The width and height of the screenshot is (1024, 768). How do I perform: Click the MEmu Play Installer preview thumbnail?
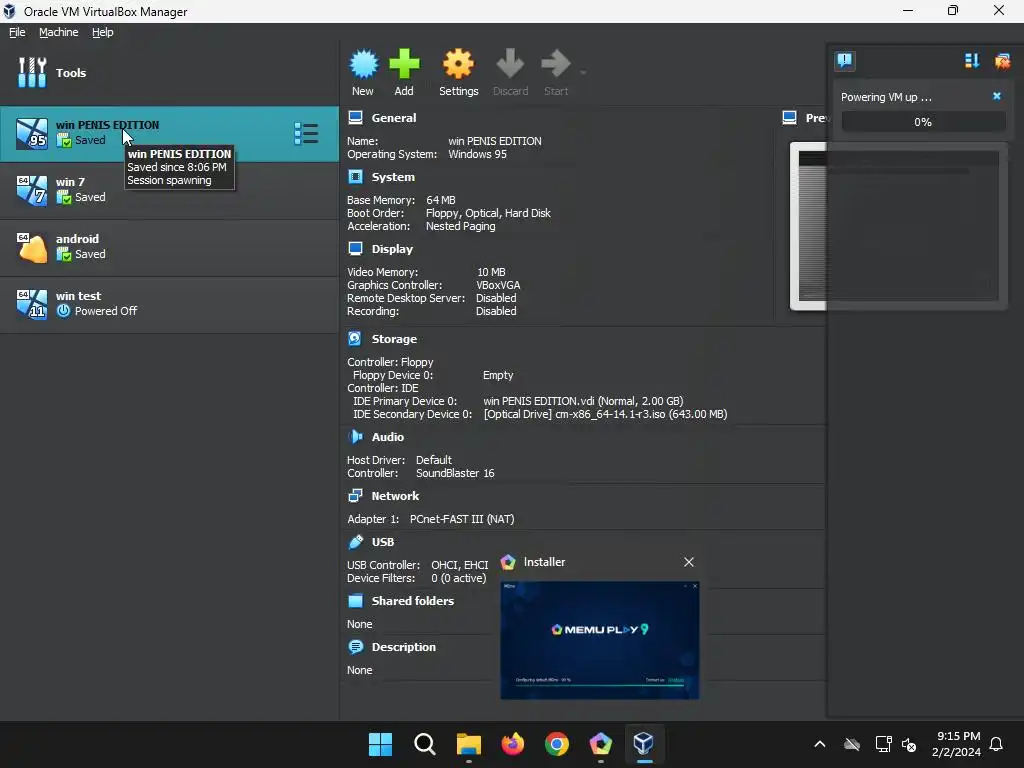coord(600,640)
